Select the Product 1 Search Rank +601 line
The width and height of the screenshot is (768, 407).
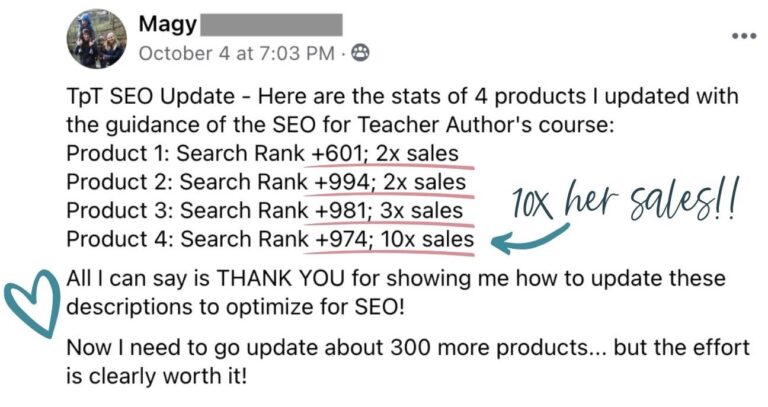[263, 153]
